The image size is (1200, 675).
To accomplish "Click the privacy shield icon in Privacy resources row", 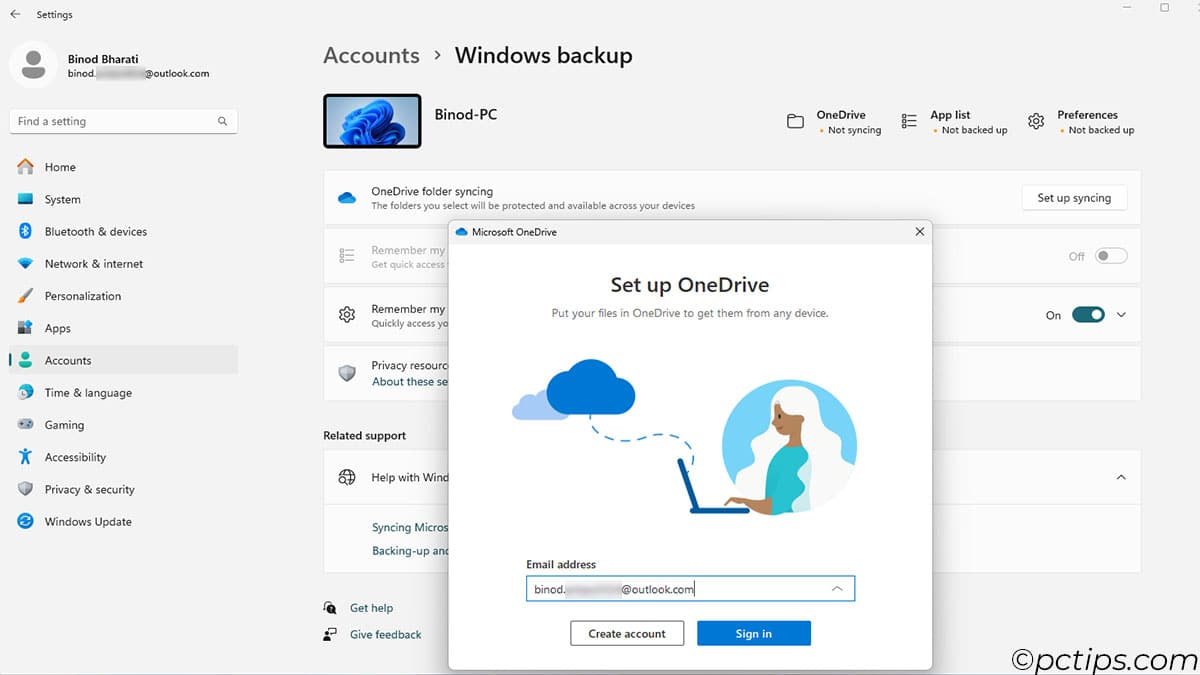I will click(x=347, y=373).
